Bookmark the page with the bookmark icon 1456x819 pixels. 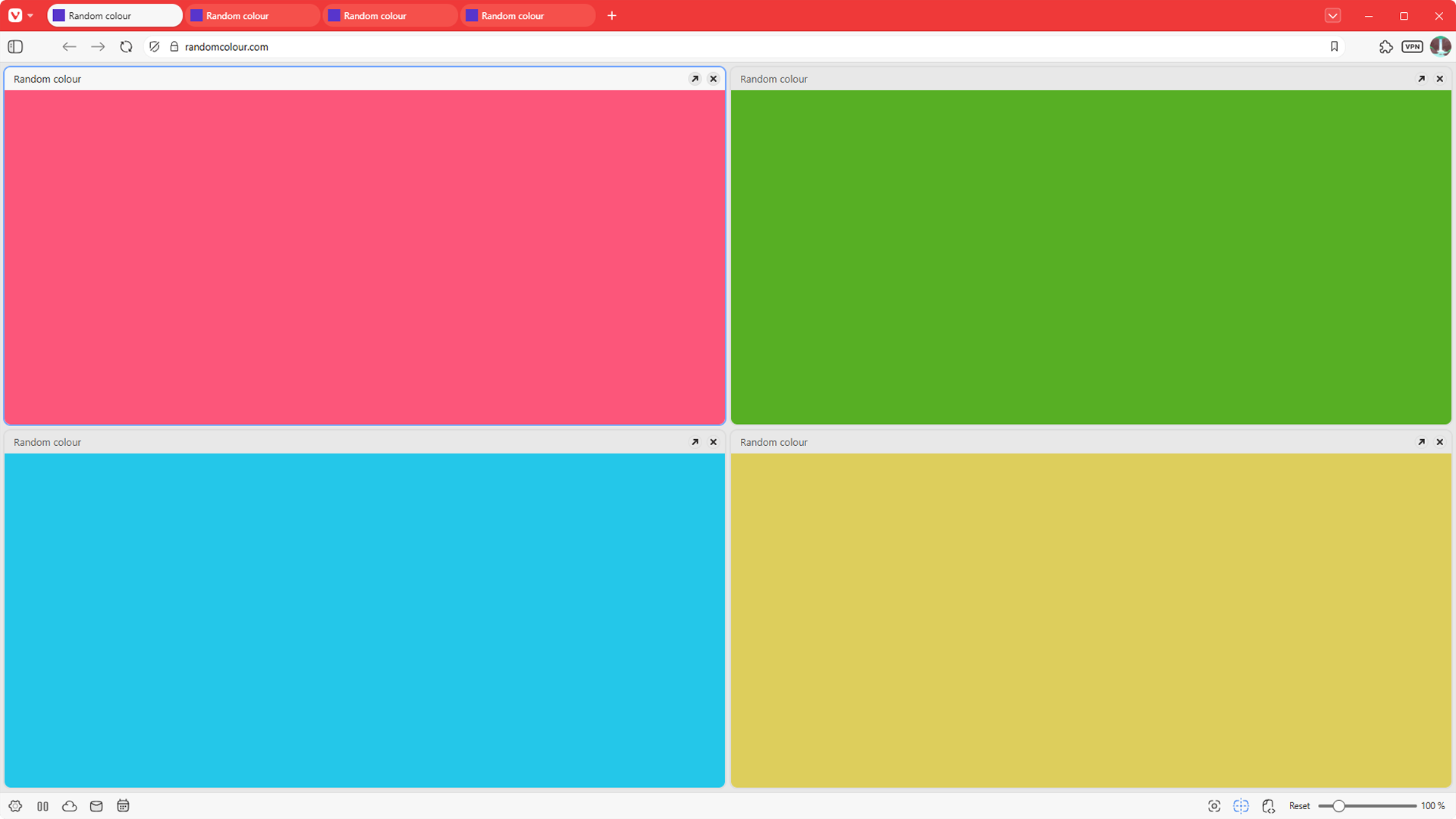[x=1335, y=46]
